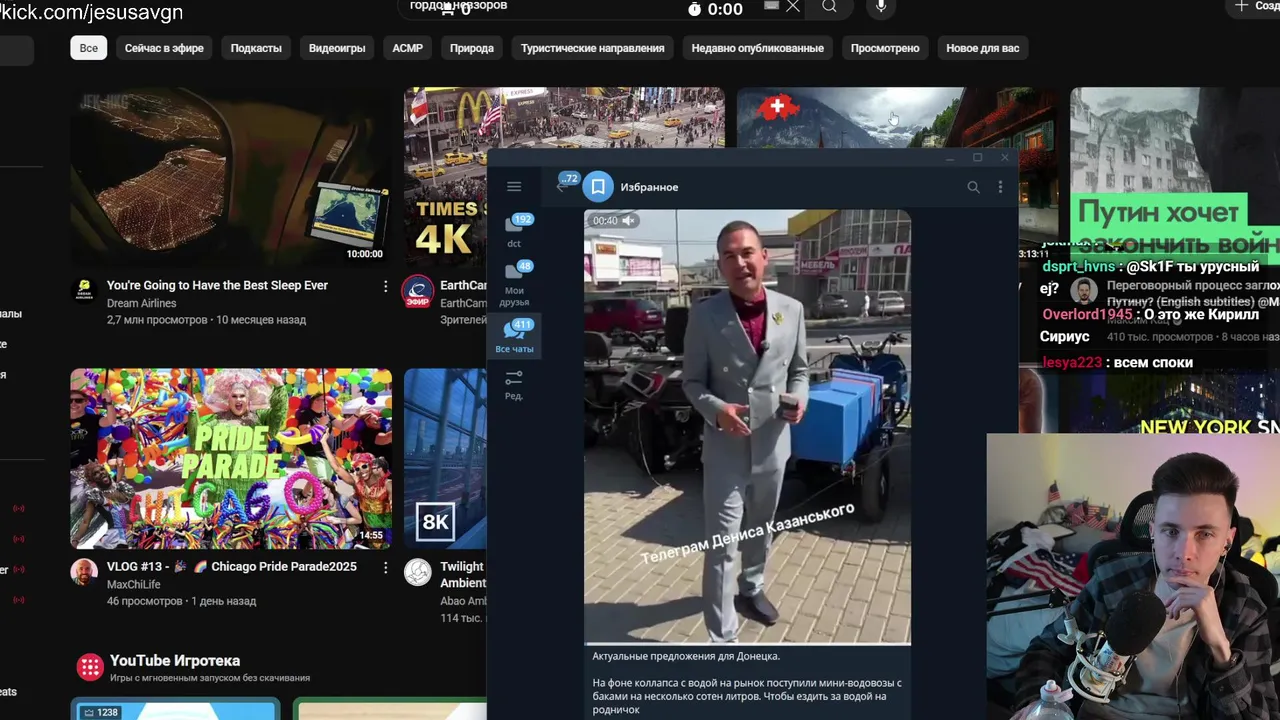Open the Pride Parade Chicago thumbnail
Screen dimensions: 1280x720
[231, 458]
